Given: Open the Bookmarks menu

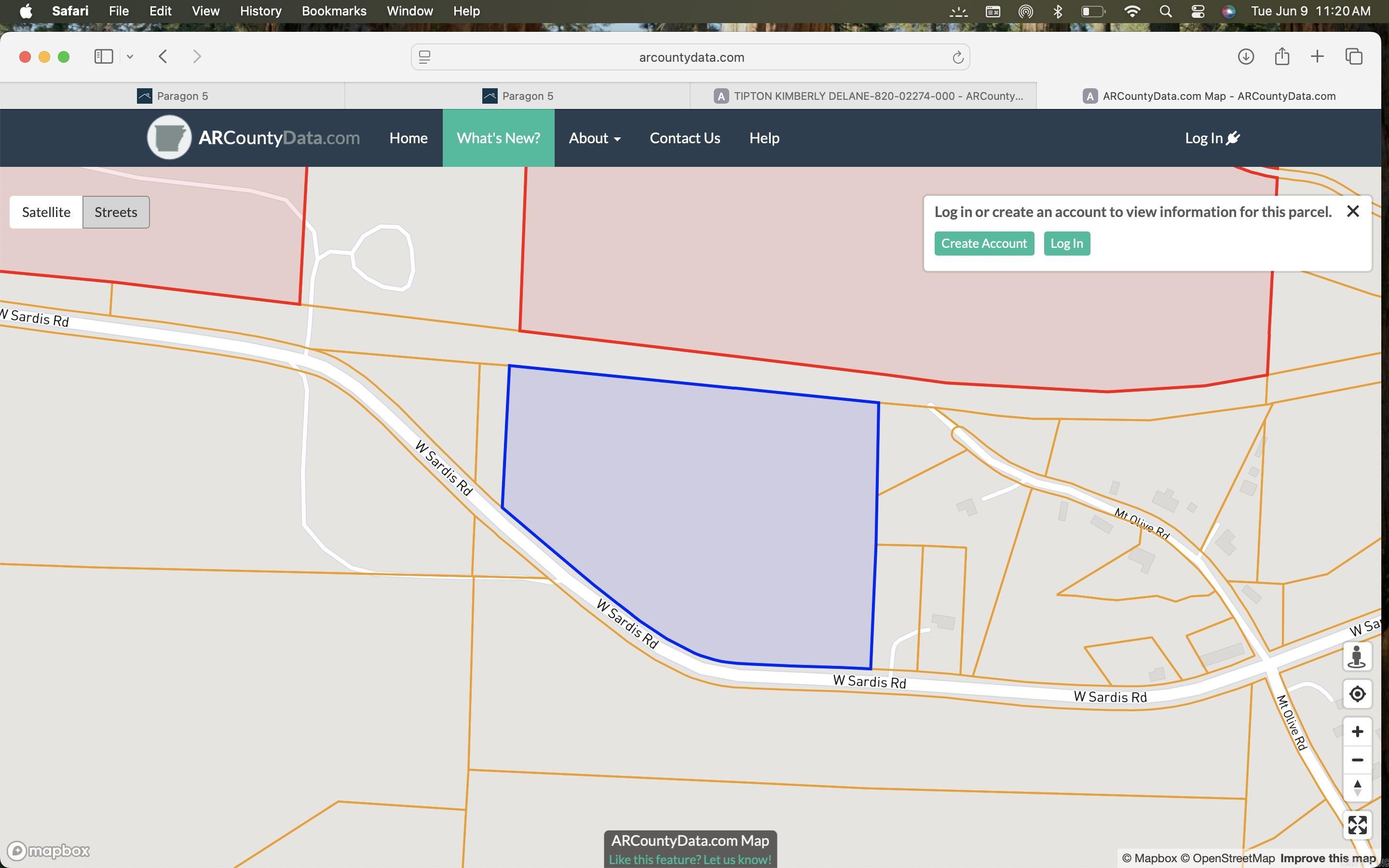Looking at the screenshot, I should (x=334, y=11).
